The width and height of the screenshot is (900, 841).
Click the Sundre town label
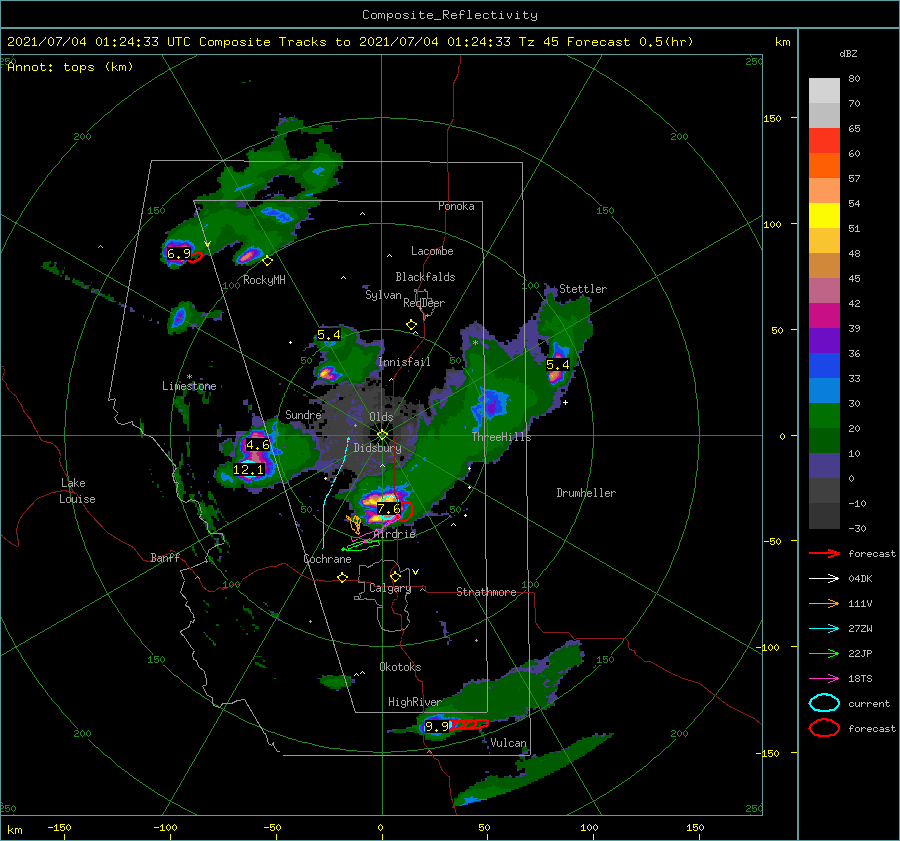coord(303,414)
